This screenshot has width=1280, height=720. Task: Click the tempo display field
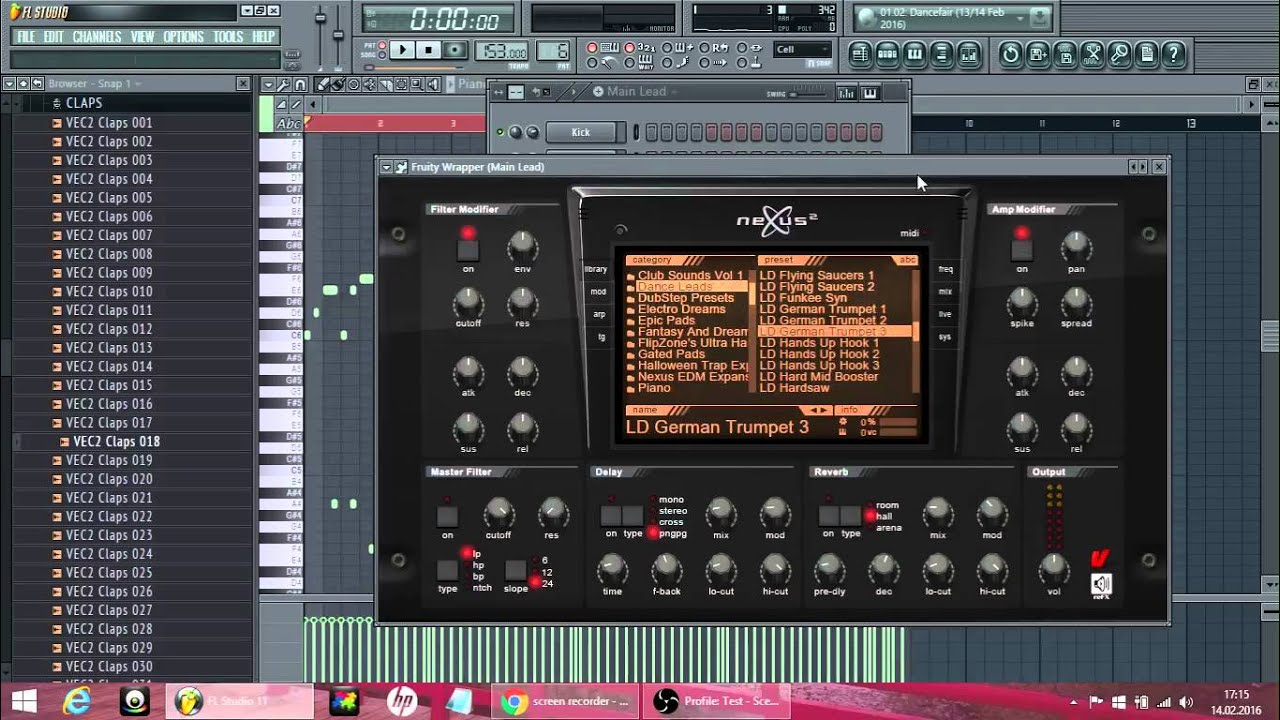click(x=502, y=51)
